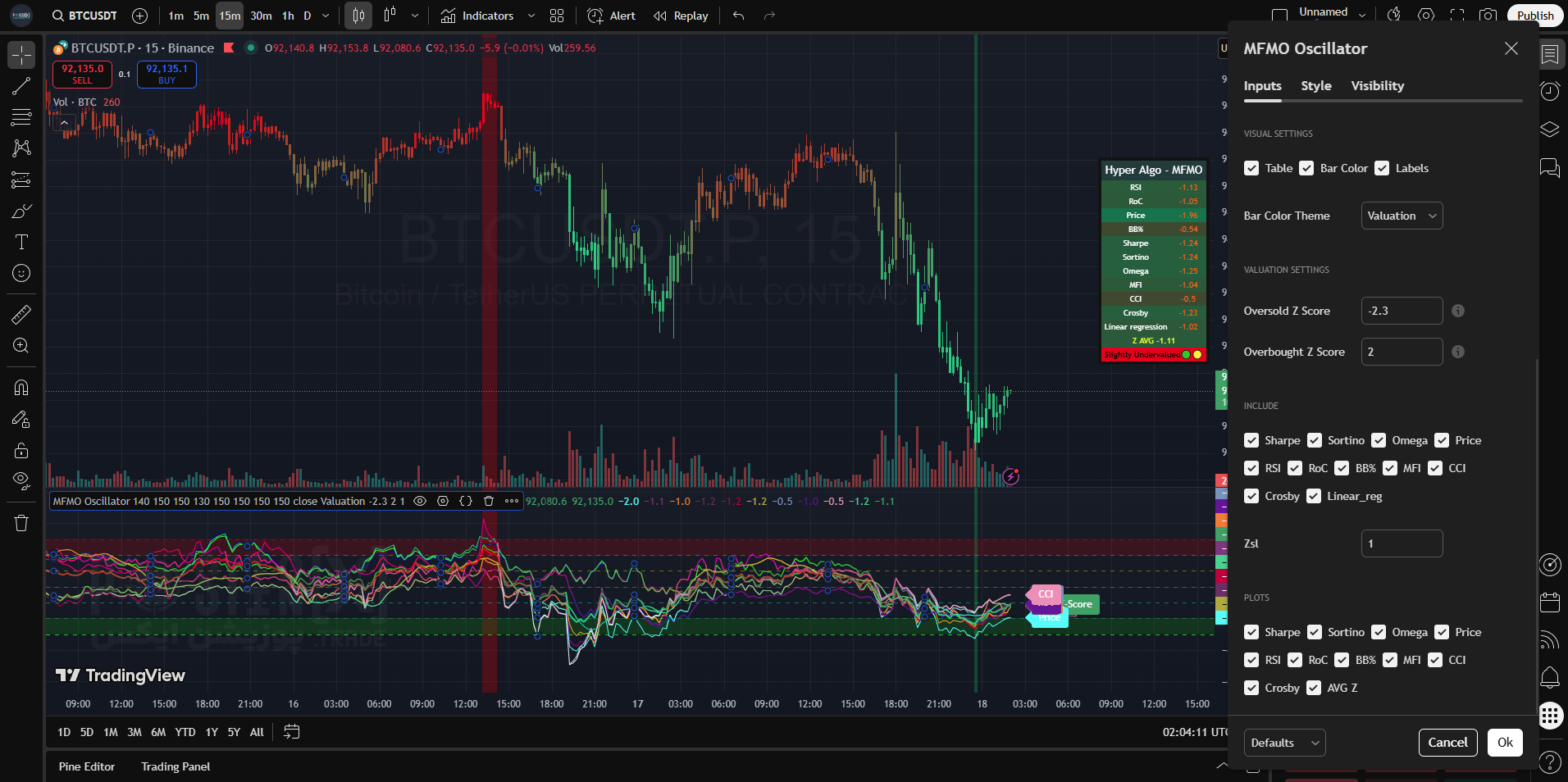The image size is (1568, 782).
Task: Open the Indicators dropdown arrow
Action: (x=531, y=16)
